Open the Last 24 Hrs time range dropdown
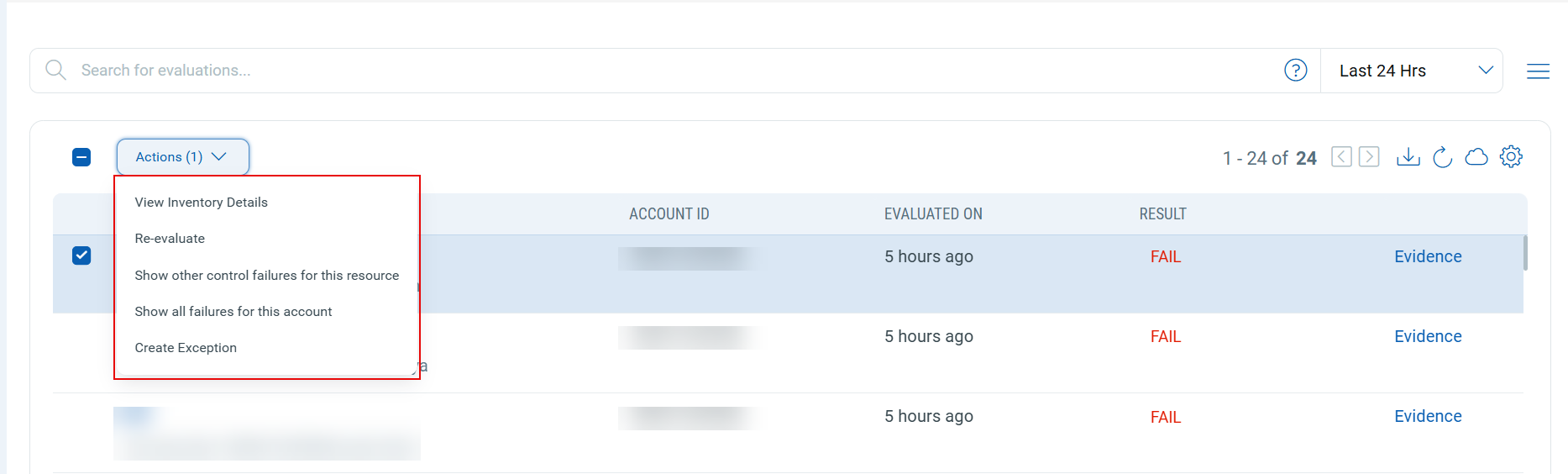Image resolution: width=1568 pixels, height=474 pixels. (1413, 71)
